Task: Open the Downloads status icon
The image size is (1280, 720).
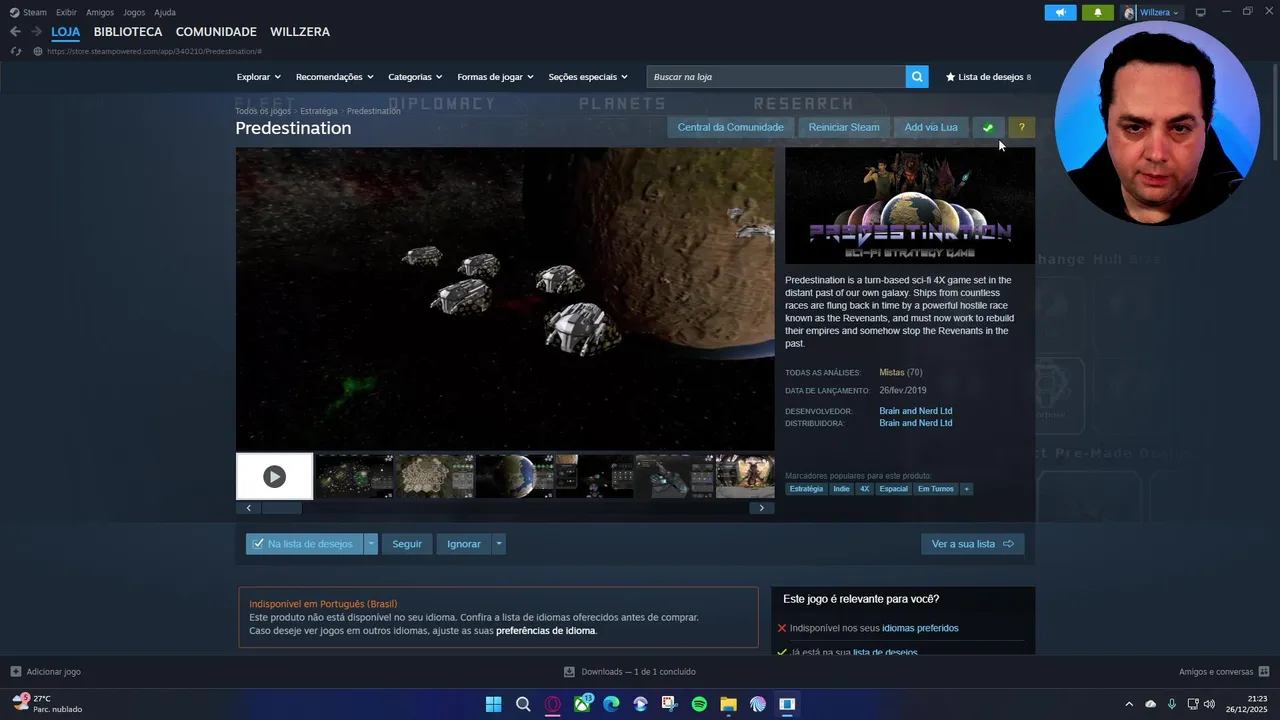Action: pyautogui.click(x=569, y=672)
